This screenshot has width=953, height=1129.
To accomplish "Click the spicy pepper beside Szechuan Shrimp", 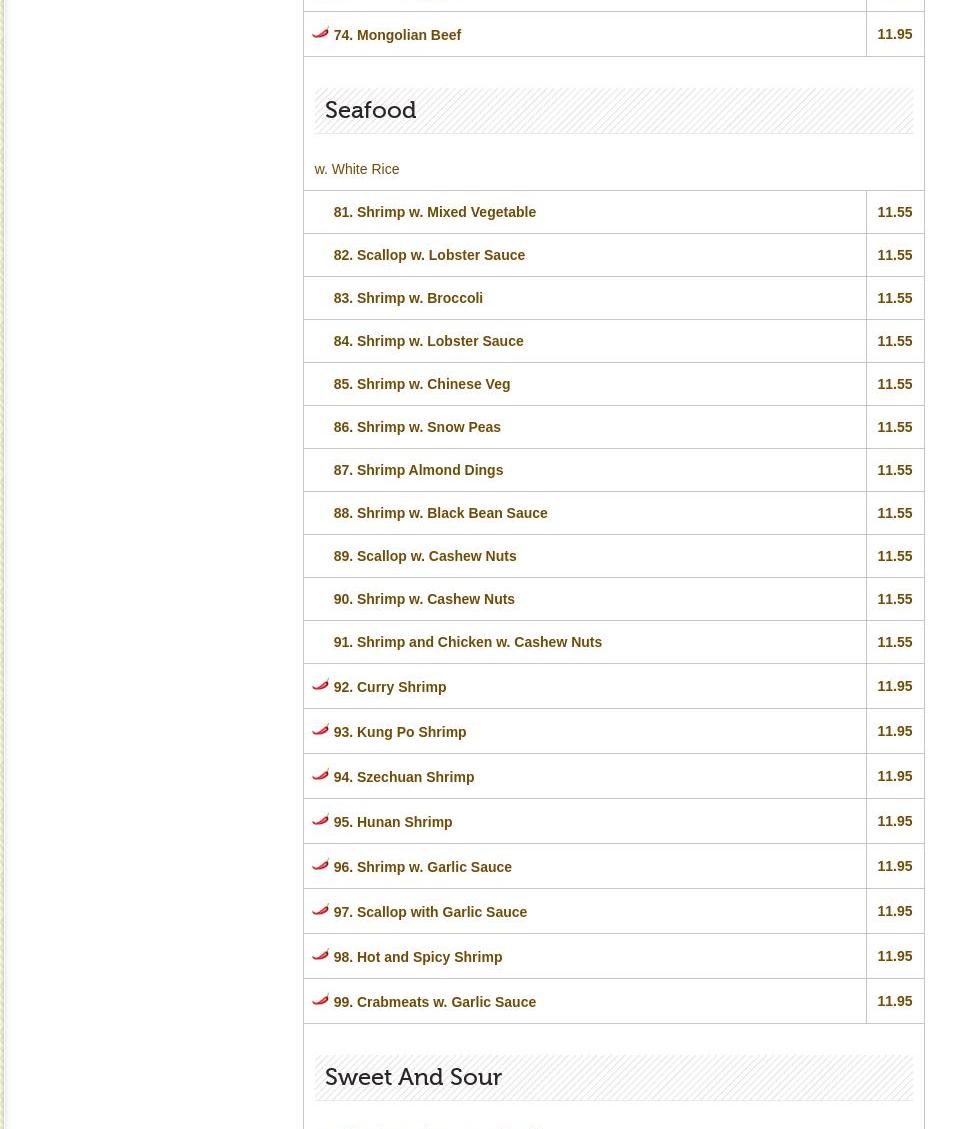I will click(x=320, y=775).
